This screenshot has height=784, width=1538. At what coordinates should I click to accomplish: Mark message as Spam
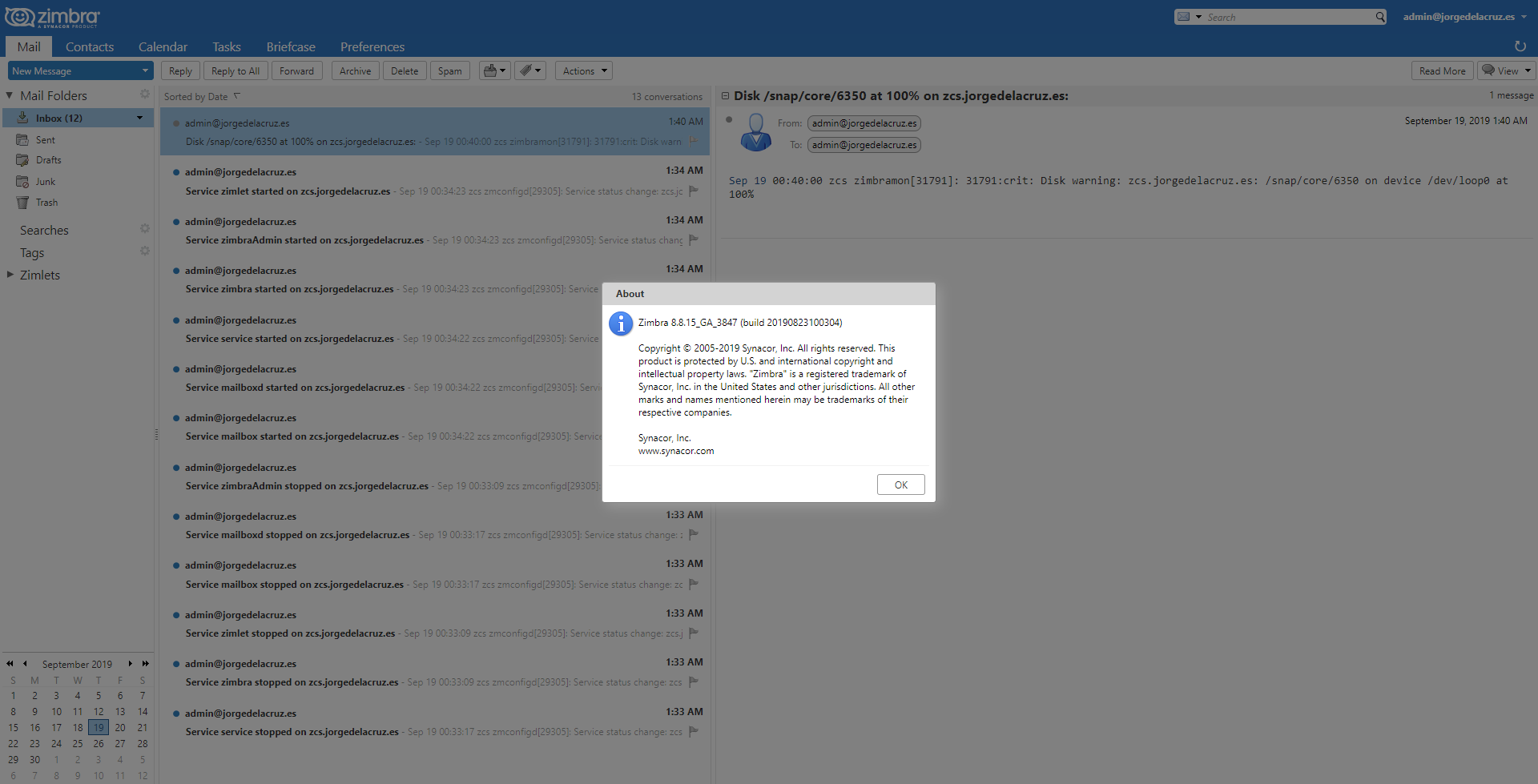[x=449, y=70]
